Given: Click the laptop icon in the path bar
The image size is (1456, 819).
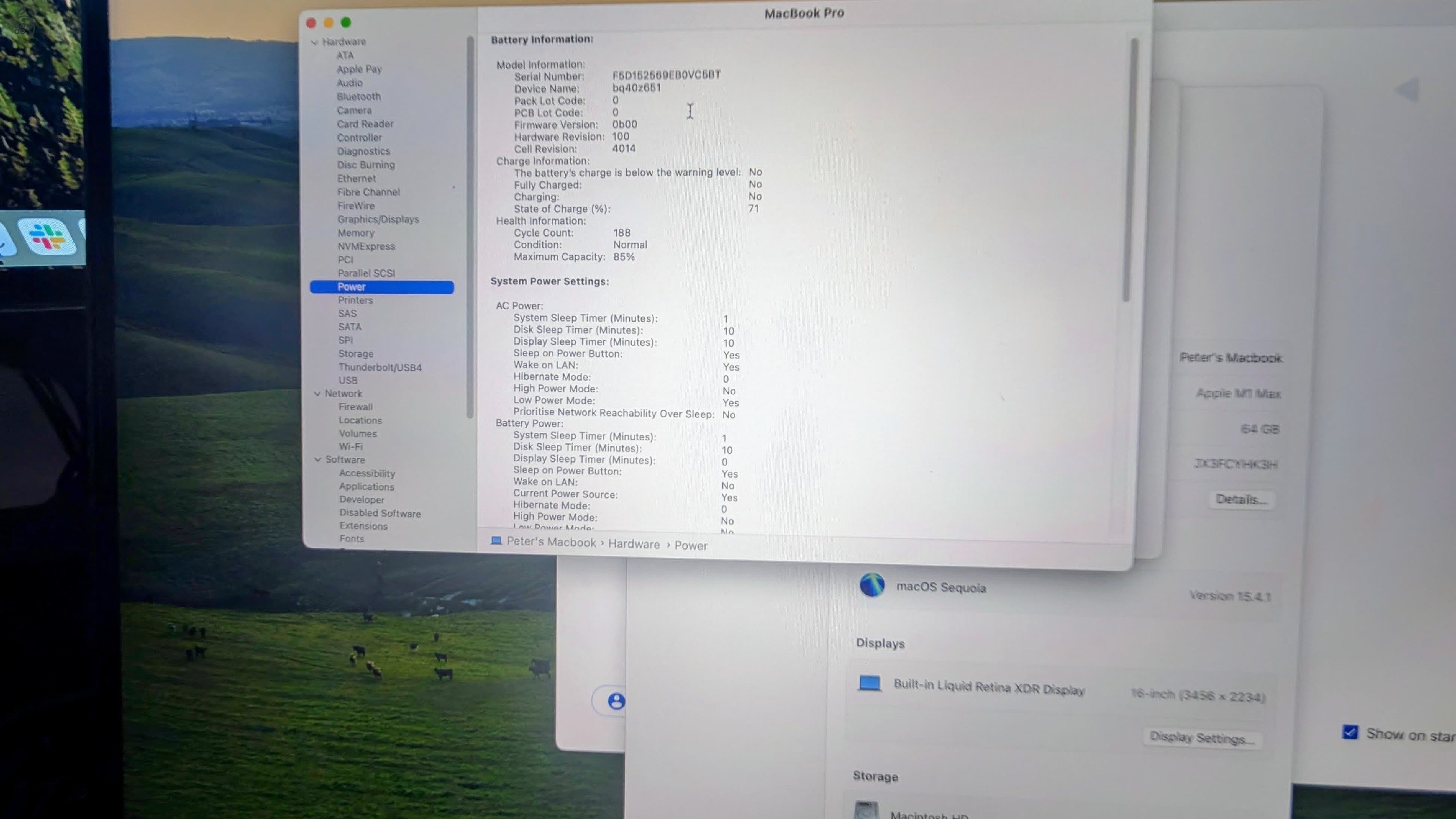Looking at the screenshot, I should click(496, 540).
